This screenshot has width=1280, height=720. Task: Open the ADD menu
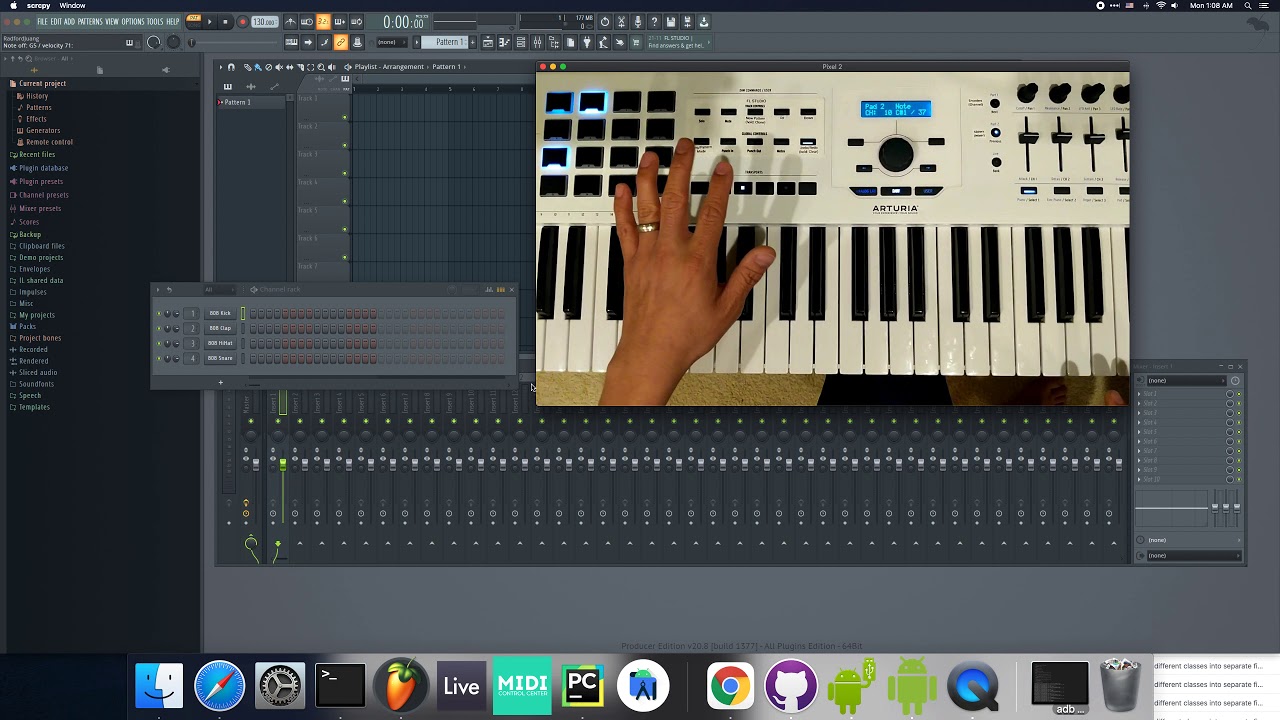69,21
